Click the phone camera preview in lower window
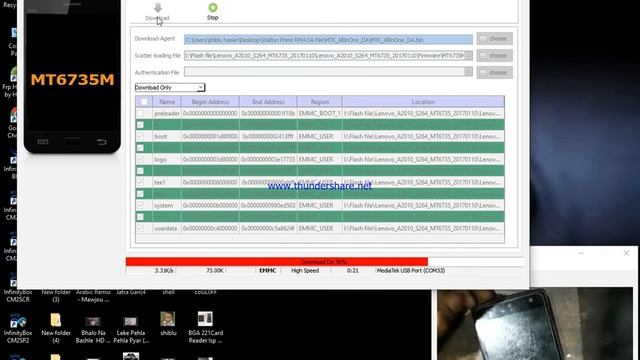 (535, 323)
